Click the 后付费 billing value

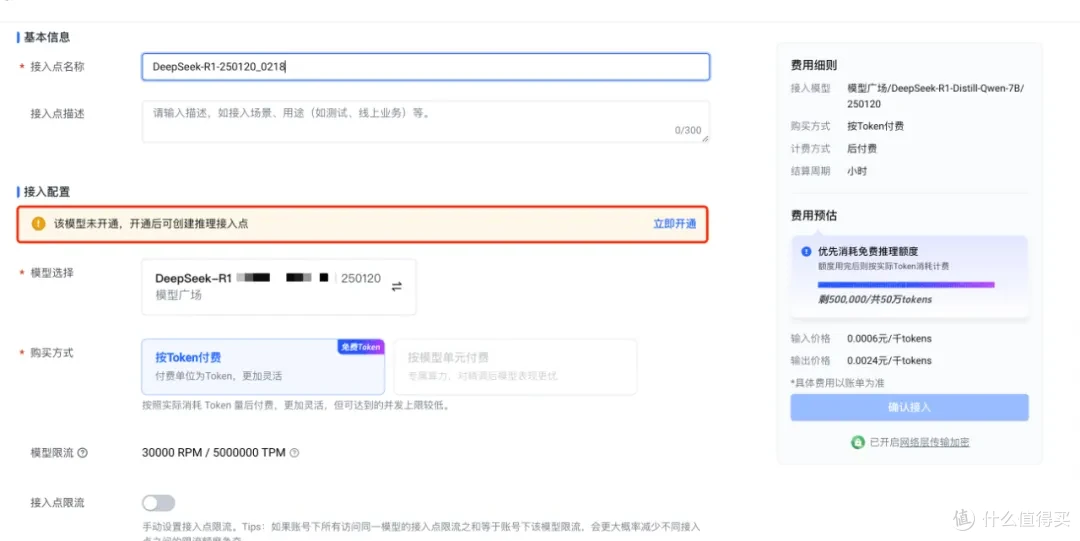(862, 148)
